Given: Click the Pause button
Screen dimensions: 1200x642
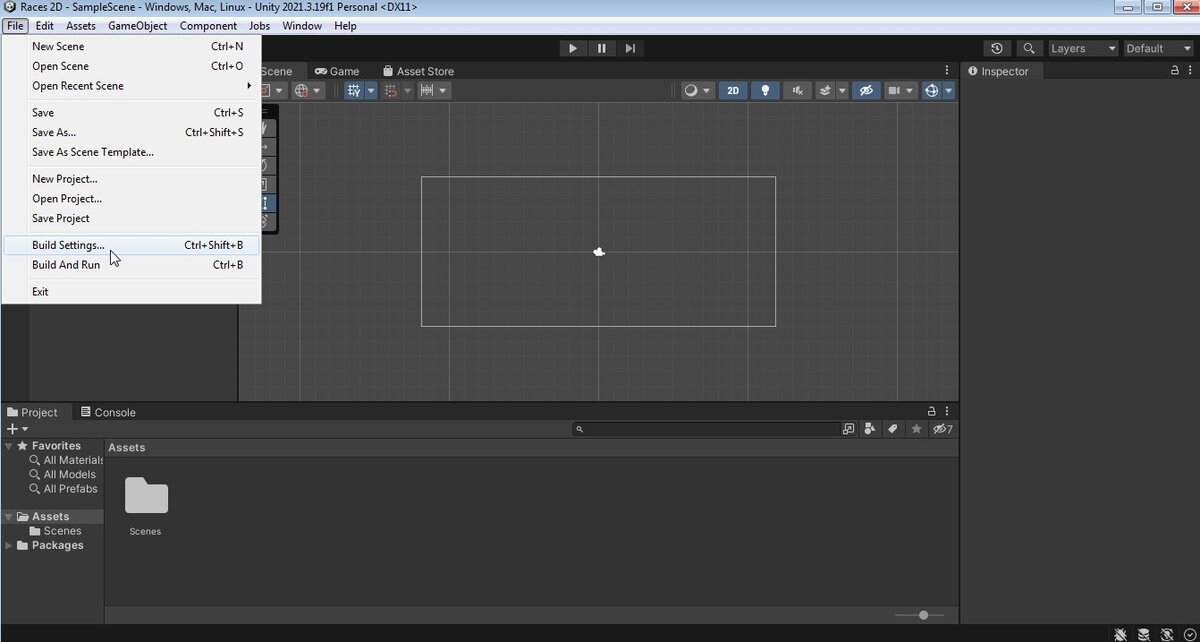Looking at the screenshot, I should 602,48.
